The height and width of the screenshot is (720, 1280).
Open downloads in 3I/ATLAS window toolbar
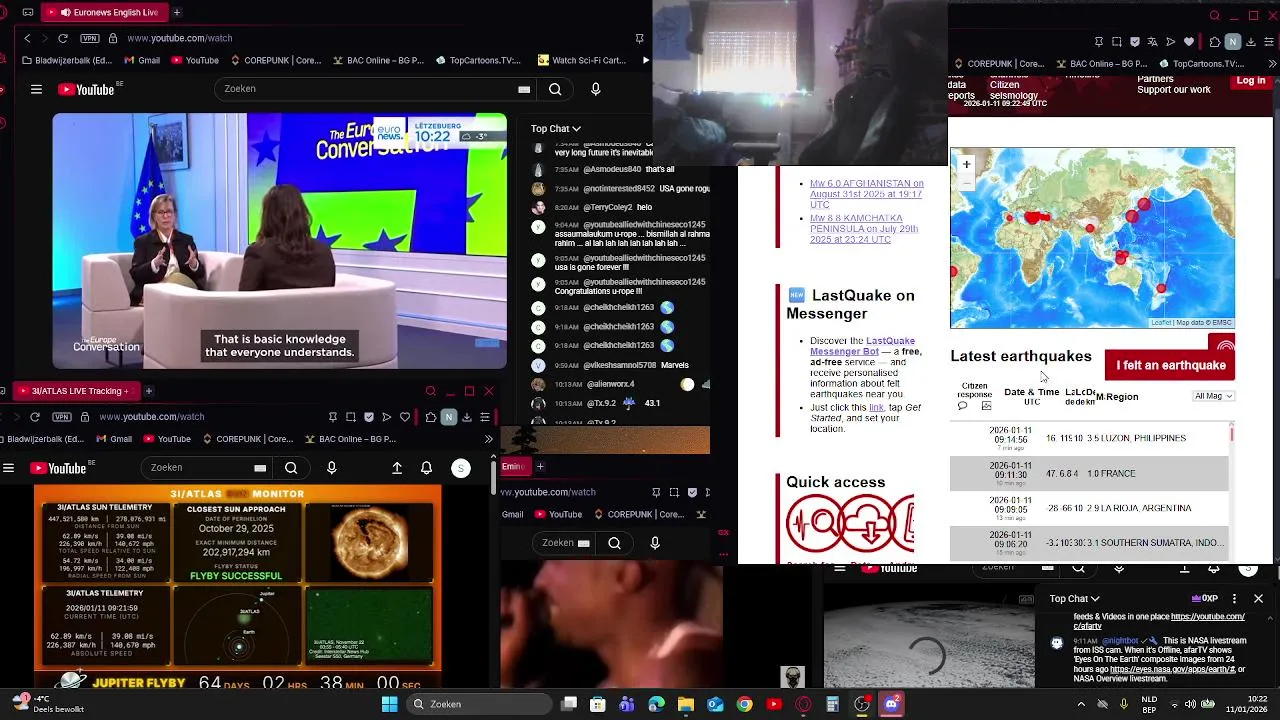(467, 417)
